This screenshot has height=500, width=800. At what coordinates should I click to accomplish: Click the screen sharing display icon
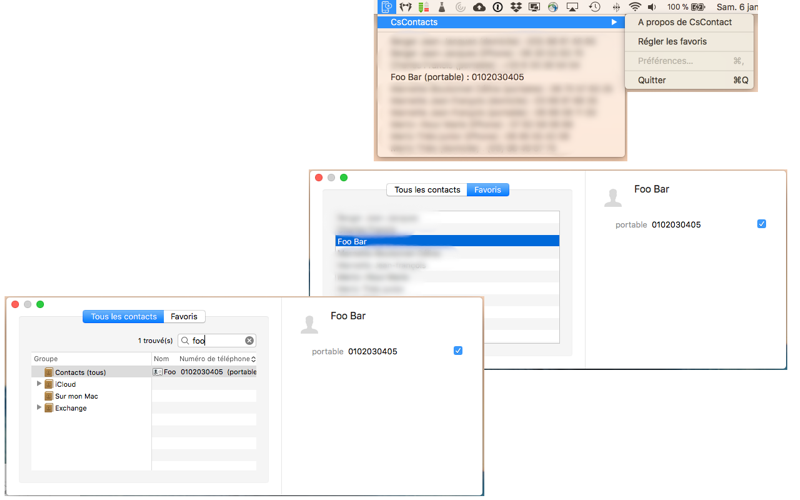(534, 7)
